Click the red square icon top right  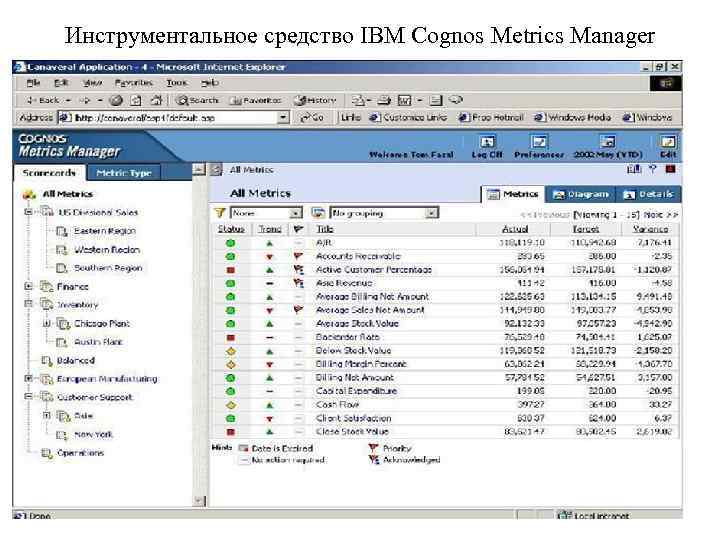[670, 169]
